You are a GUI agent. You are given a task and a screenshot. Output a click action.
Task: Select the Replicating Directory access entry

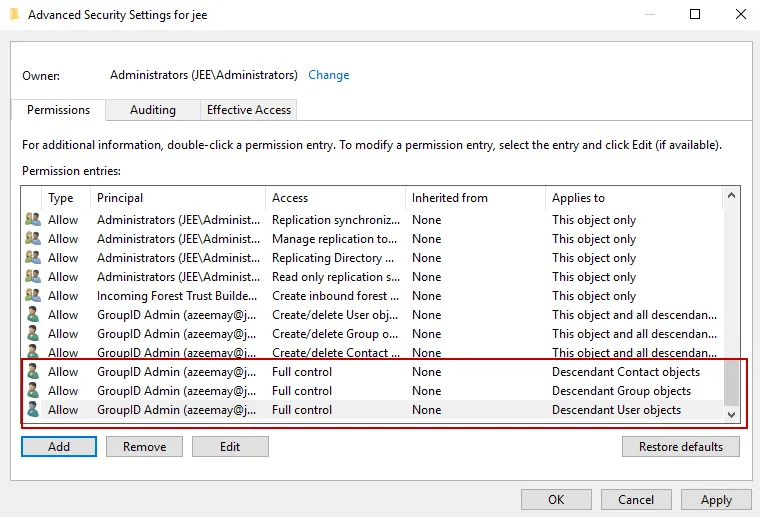point(372,257)
